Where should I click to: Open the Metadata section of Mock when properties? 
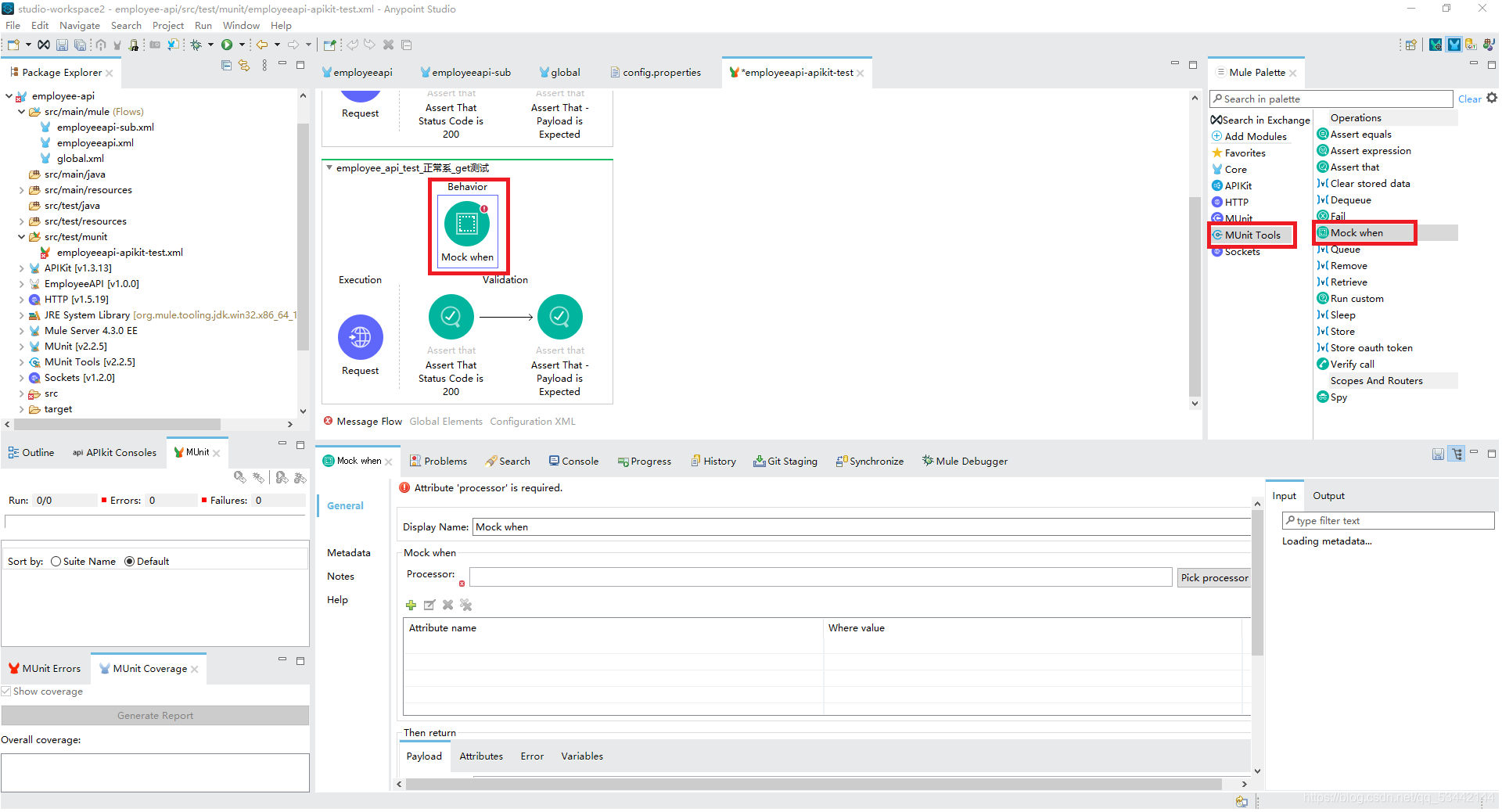[x=348, y=552]
